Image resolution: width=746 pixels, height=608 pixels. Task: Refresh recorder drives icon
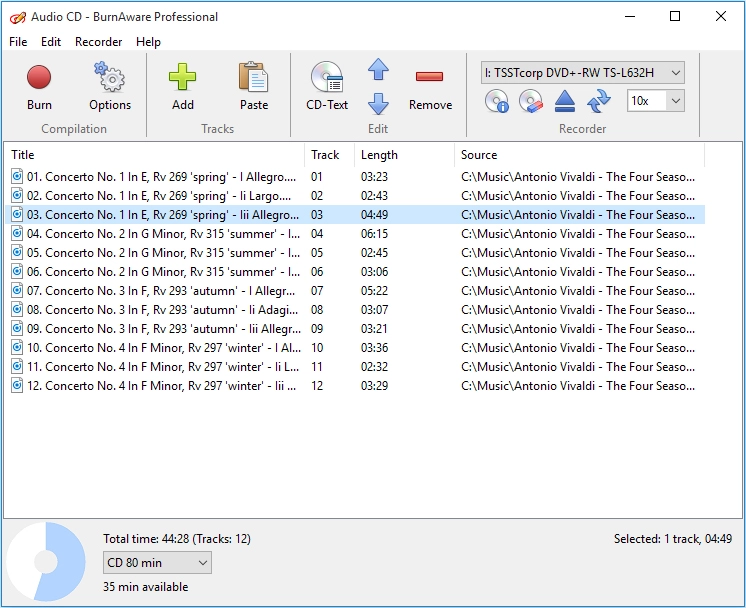point(599,101)
